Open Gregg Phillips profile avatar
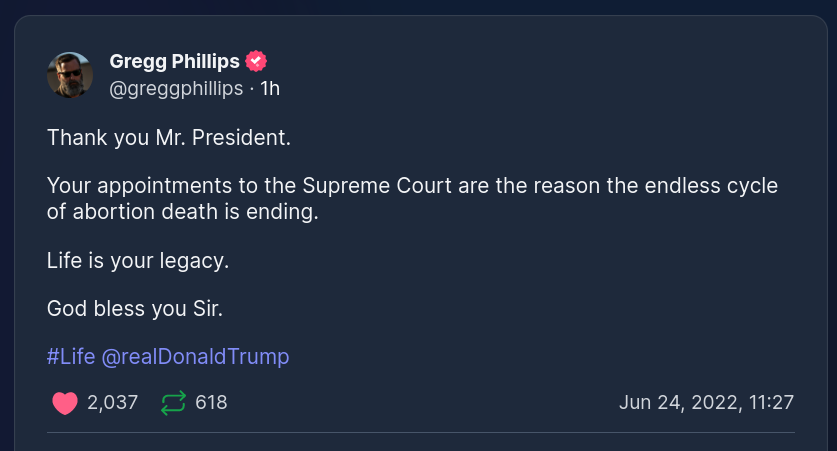837x451 pixels. [70, 75]
